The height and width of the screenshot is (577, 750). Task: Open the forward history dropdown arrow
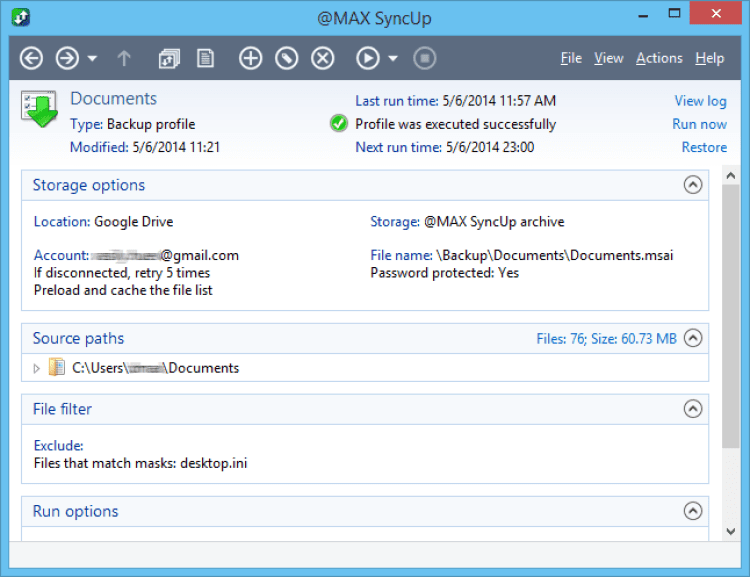[x=92, y=59]
